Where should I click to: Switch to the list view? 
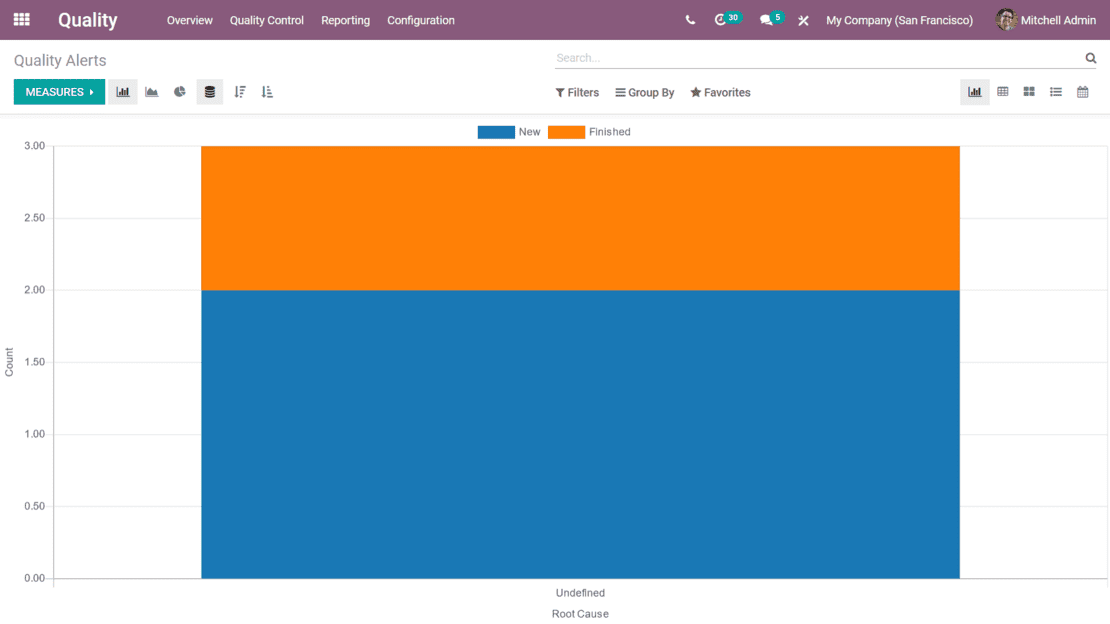pos(1056,92)
